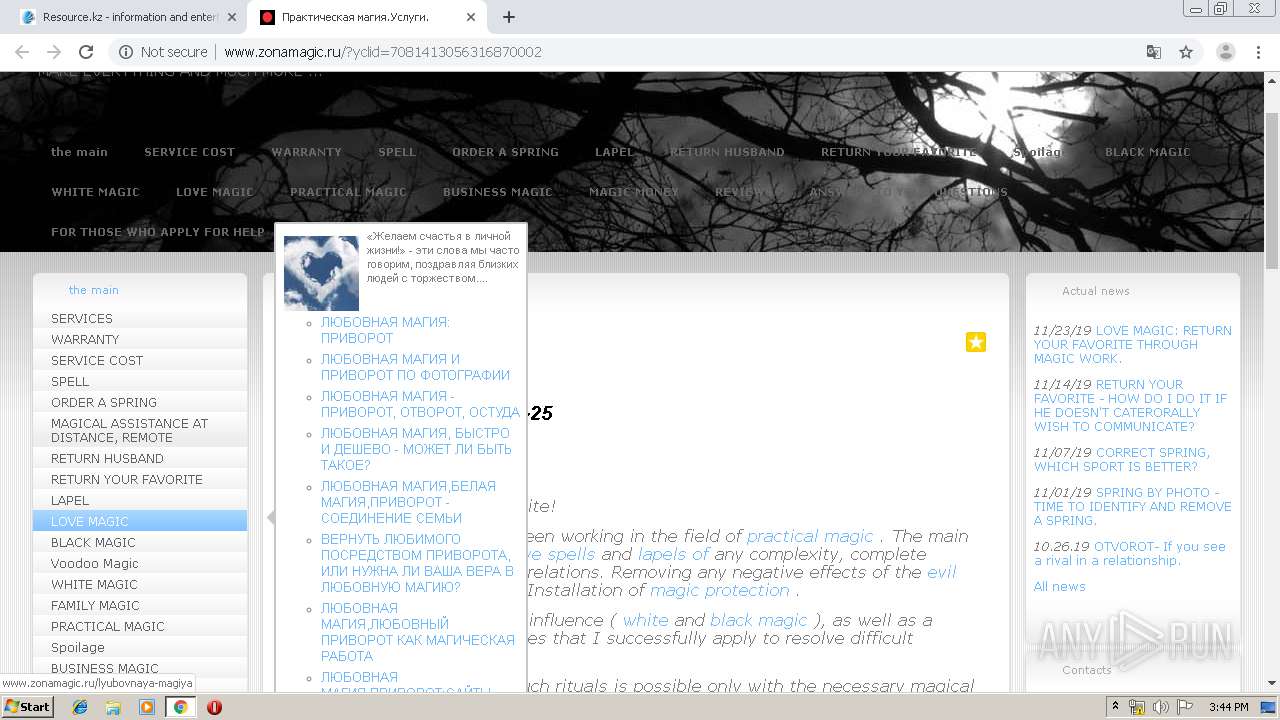Open ORDER A SPRING in top navigation

[x=505, y=152]
